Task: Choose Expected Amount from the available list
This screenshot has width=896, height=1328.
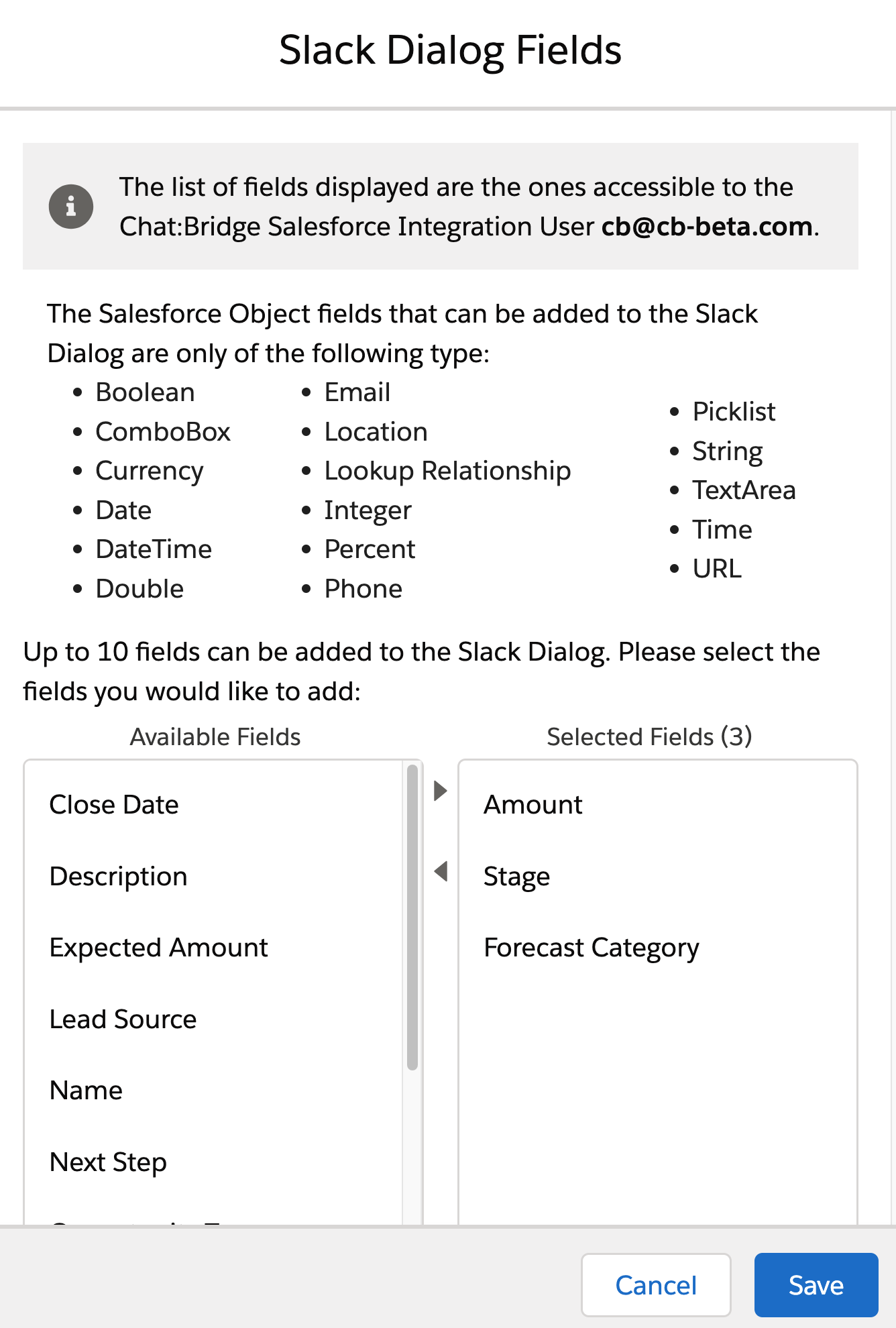Action: [x=158, y=948]
